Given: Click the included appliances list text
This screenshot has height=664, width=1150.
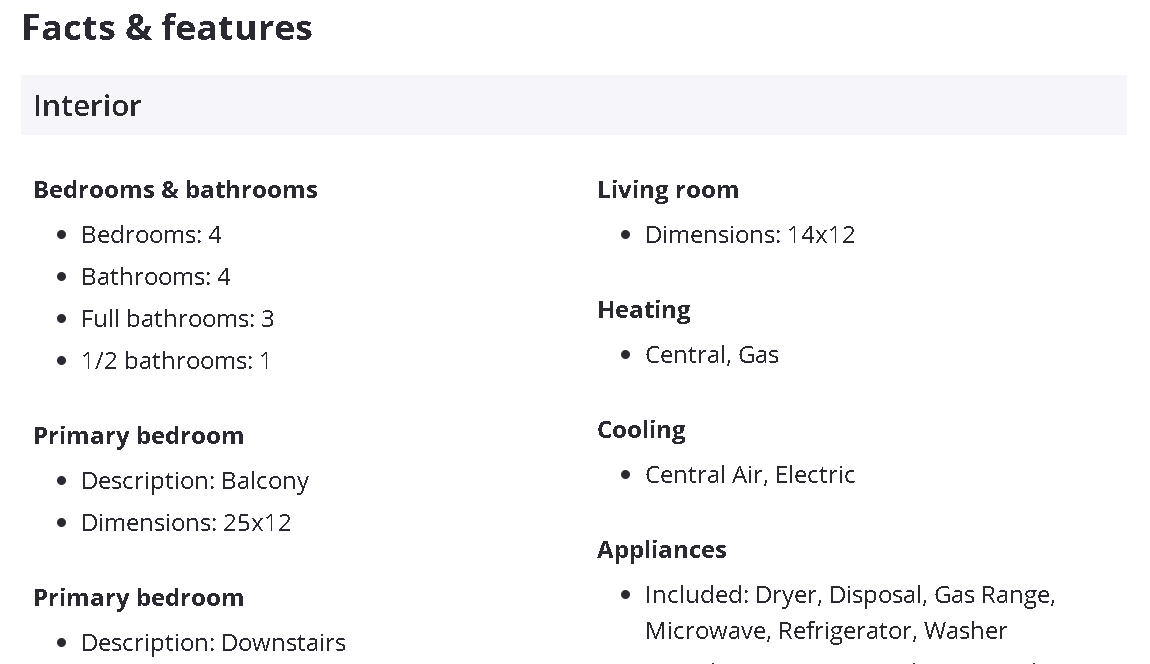Looking at the screenshot, I should (849, 612).
